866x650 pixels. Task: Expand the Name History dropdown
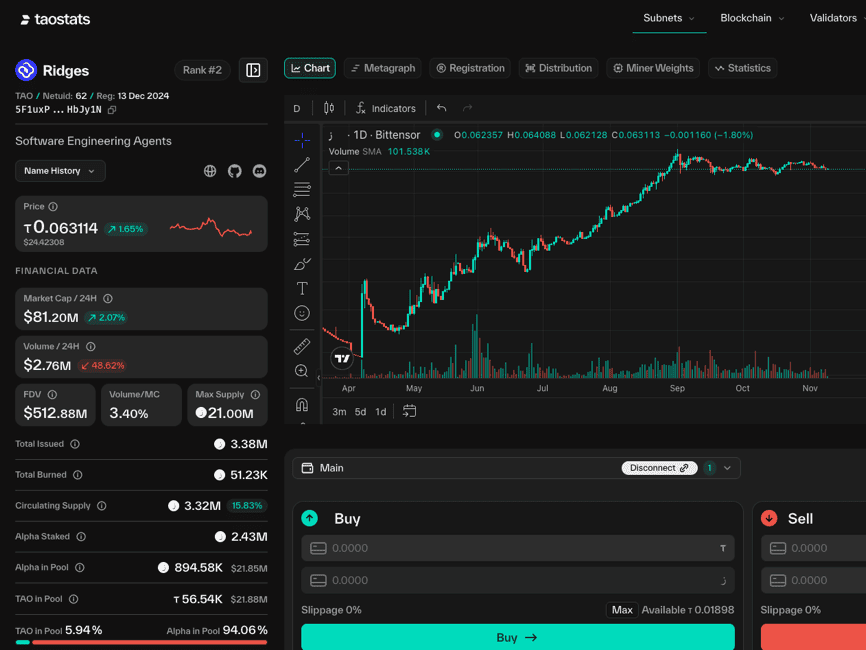click(60, 171)
